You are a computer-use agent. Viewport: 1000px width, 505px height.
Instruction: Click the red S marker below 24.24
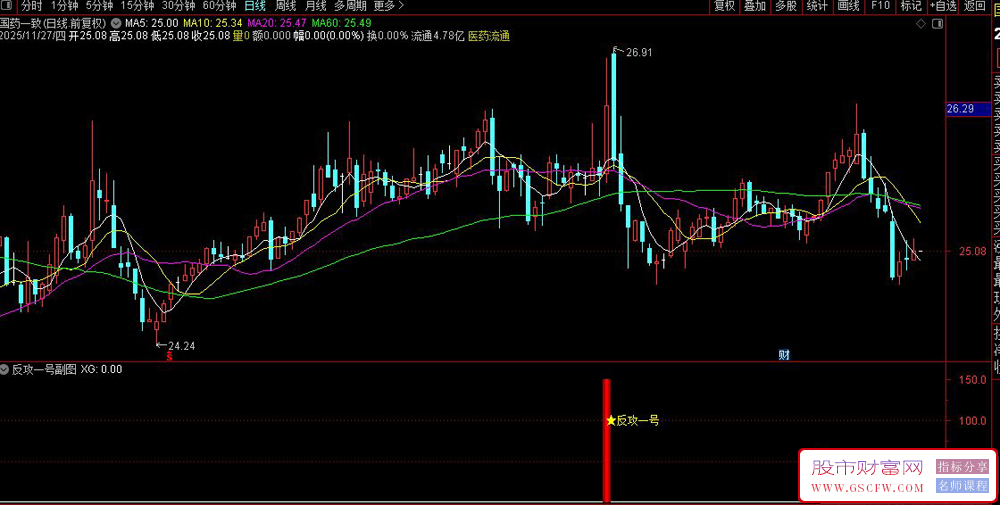click(170, 356)
